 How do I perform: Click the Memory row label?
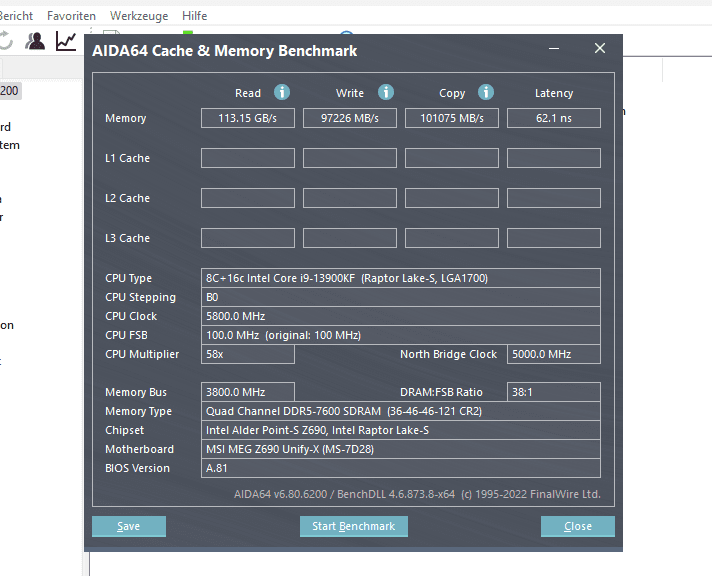coord(125,118)
